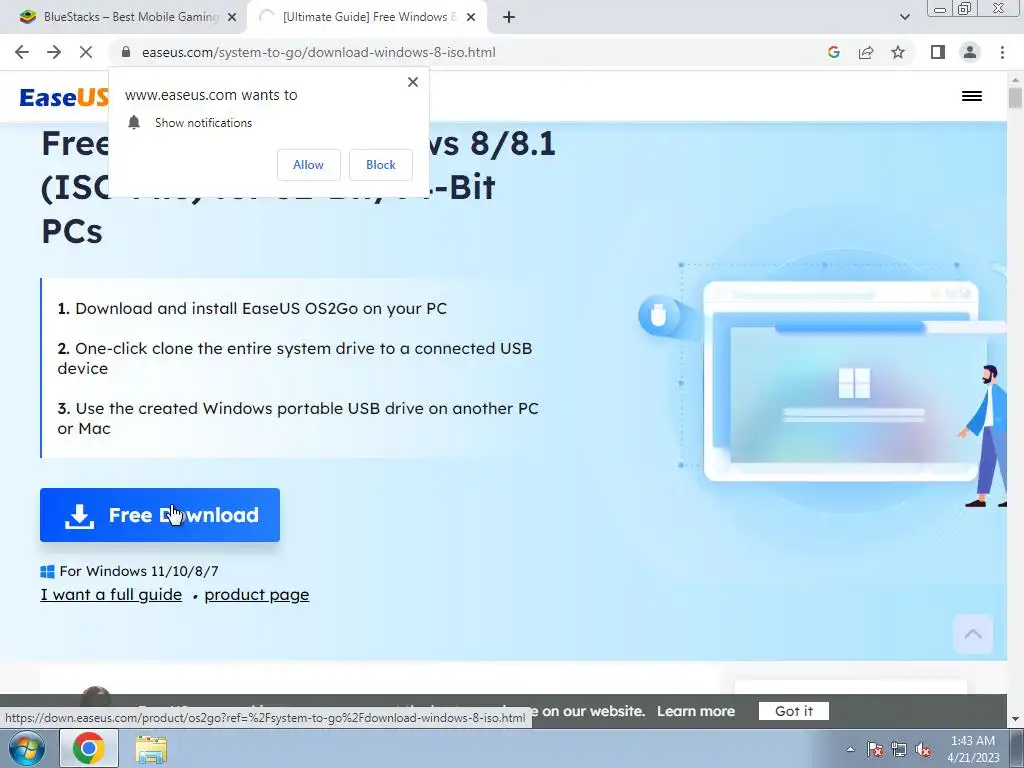
Task: Click step 3 text 'Use the created Windows portable USB'
Action: pyautogui.click(x=298, y=418)
